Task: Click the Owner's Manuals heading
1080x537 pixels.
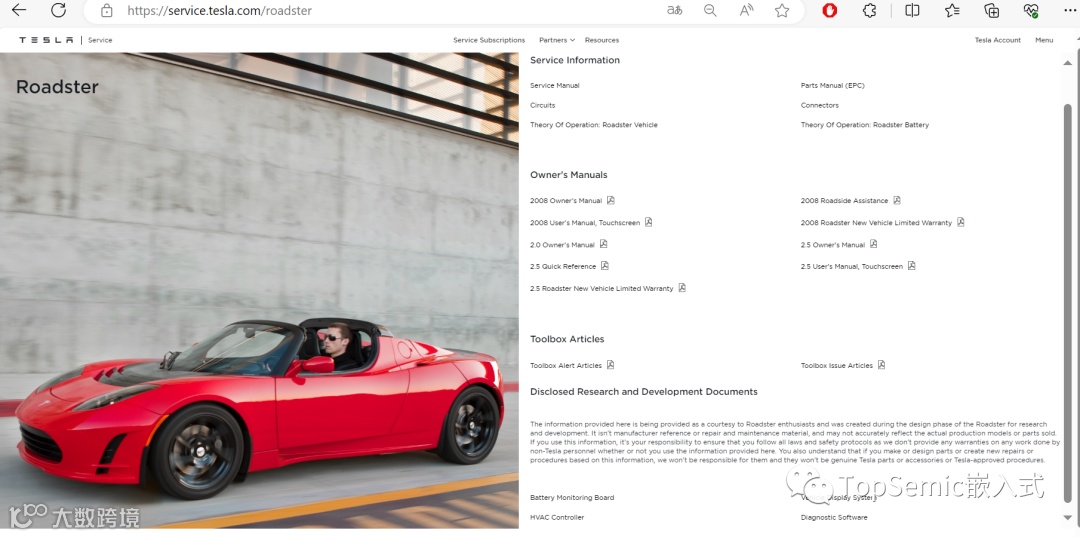Action: [x=568, y=175]
